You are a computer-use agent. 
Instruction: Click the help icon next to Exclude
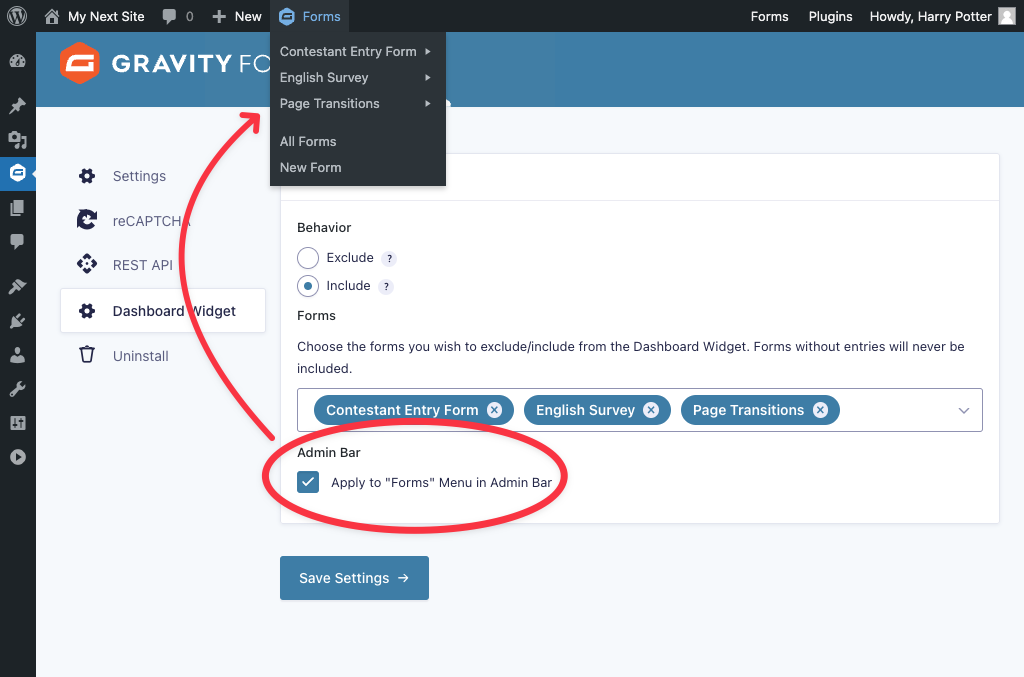click(389, 259)
